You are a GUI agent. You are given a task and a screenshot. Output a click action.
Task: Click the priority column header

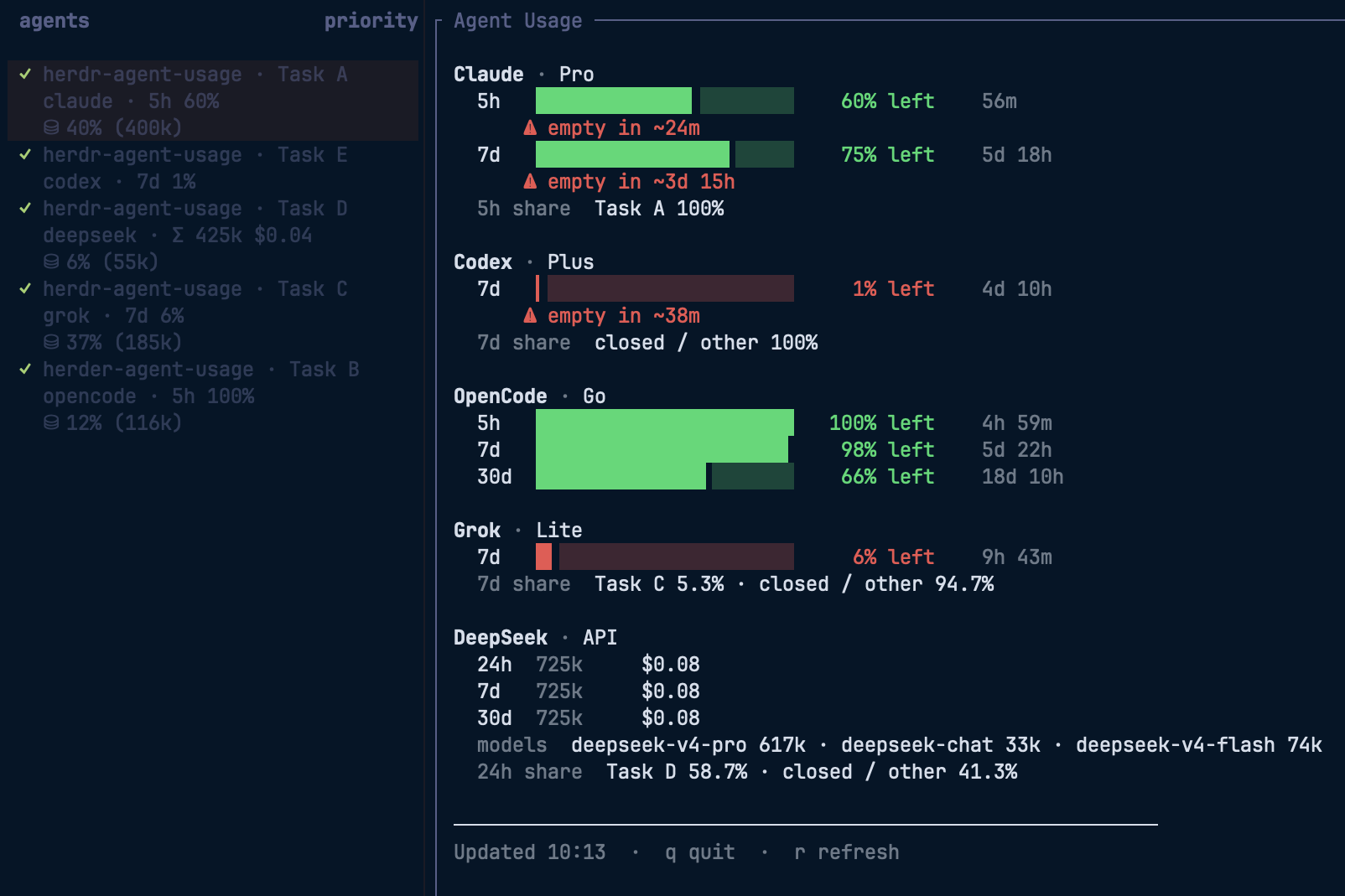371,21
